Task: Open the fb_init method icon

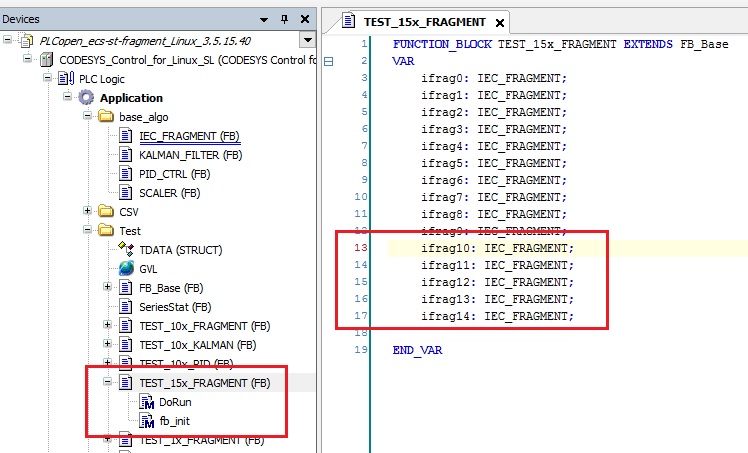Action: 146,421
